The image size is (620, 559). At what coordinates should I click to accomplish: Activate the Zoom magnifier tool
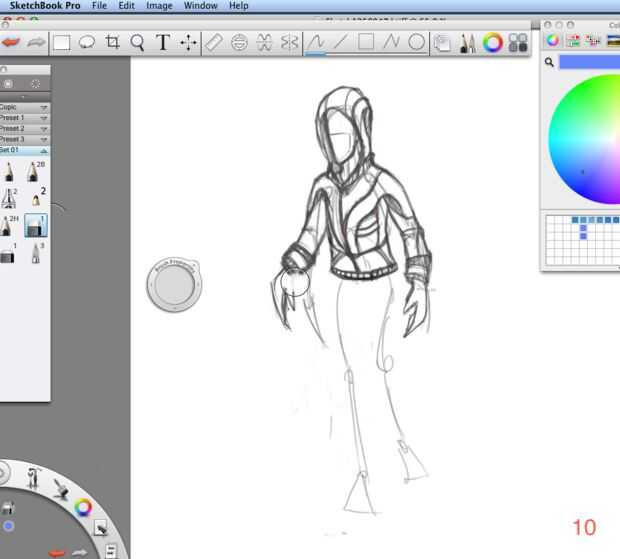[138, 42]
